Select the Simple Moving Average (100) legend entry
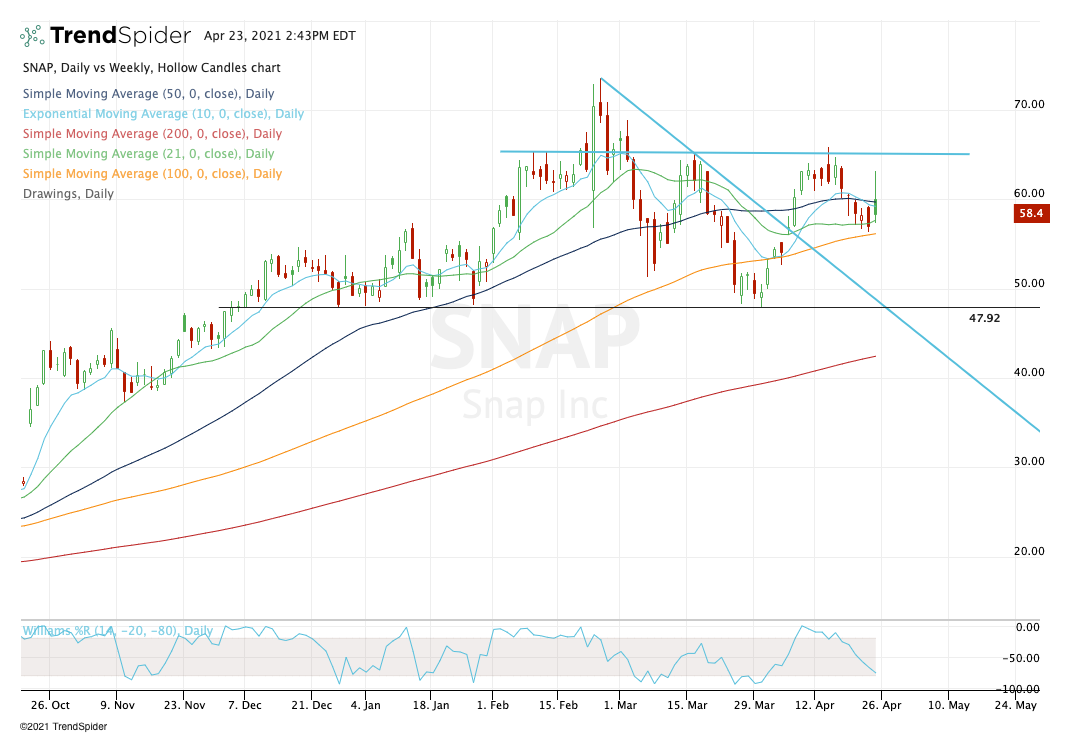Image resolution: width=1070 pixels, height=736 pixels. click(x=152, y=174)
